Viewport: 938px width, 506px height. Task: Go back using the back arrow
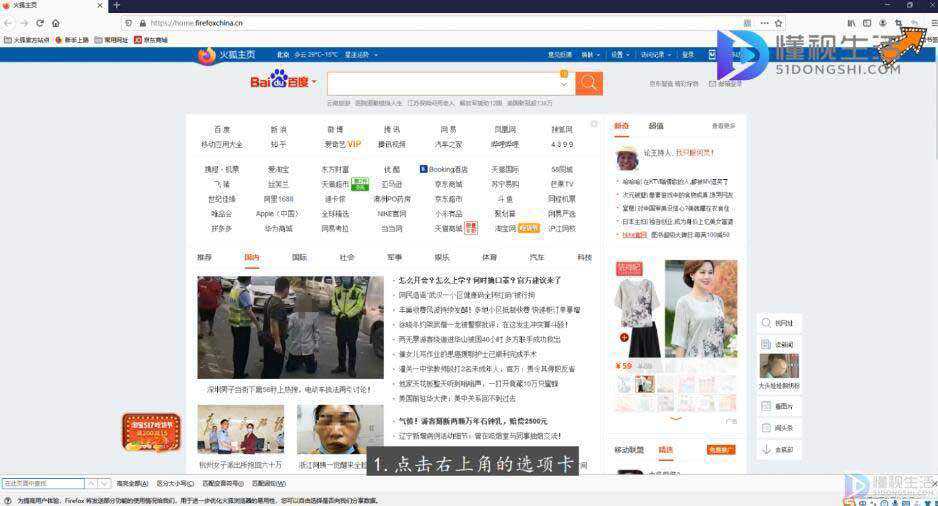[8, 23]
